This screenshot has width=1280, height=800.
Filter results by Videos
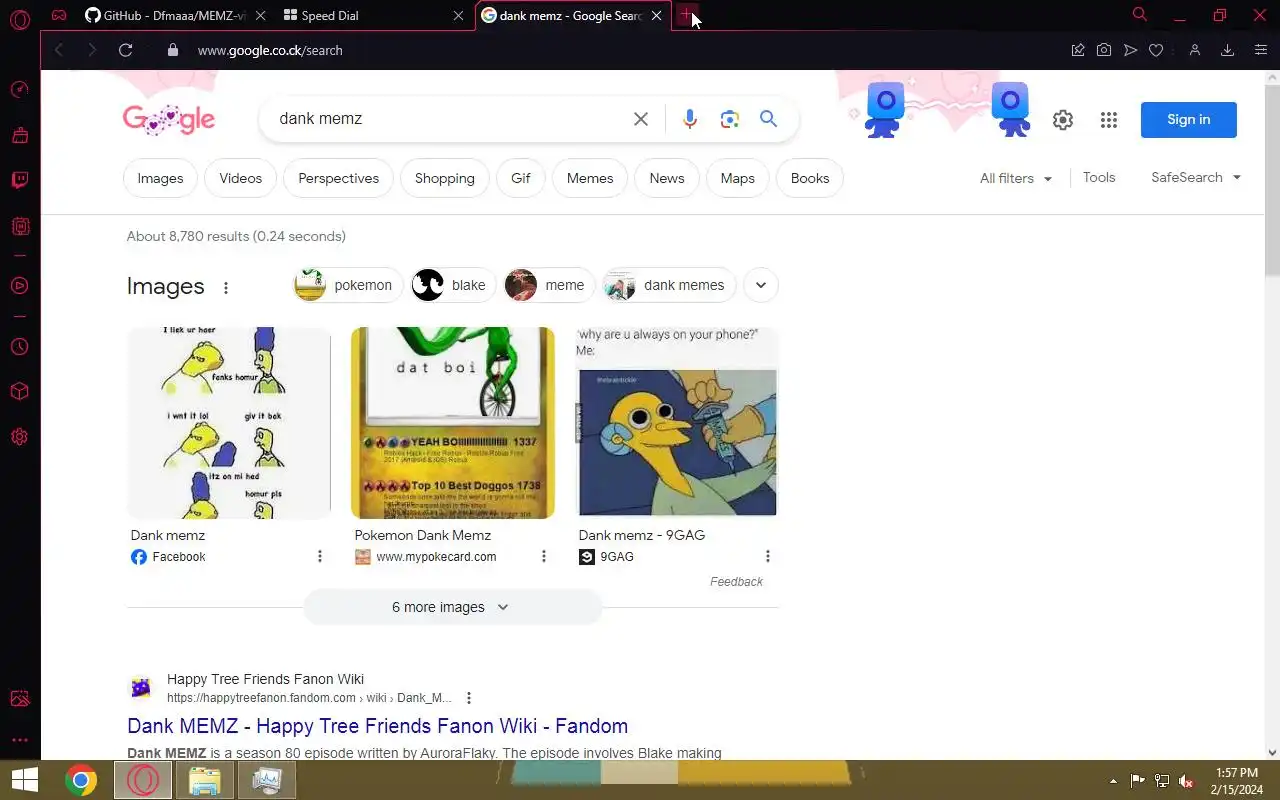point(241,178)
